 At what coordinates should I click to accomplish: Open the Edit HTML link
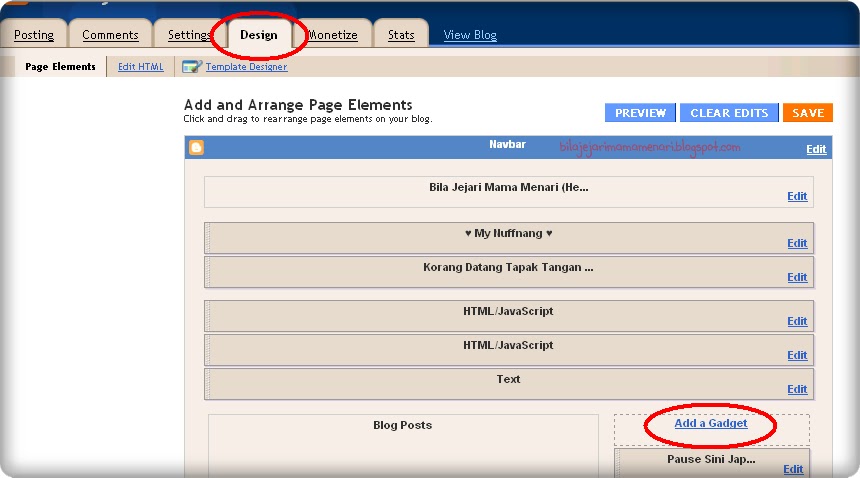click(141, 66)
